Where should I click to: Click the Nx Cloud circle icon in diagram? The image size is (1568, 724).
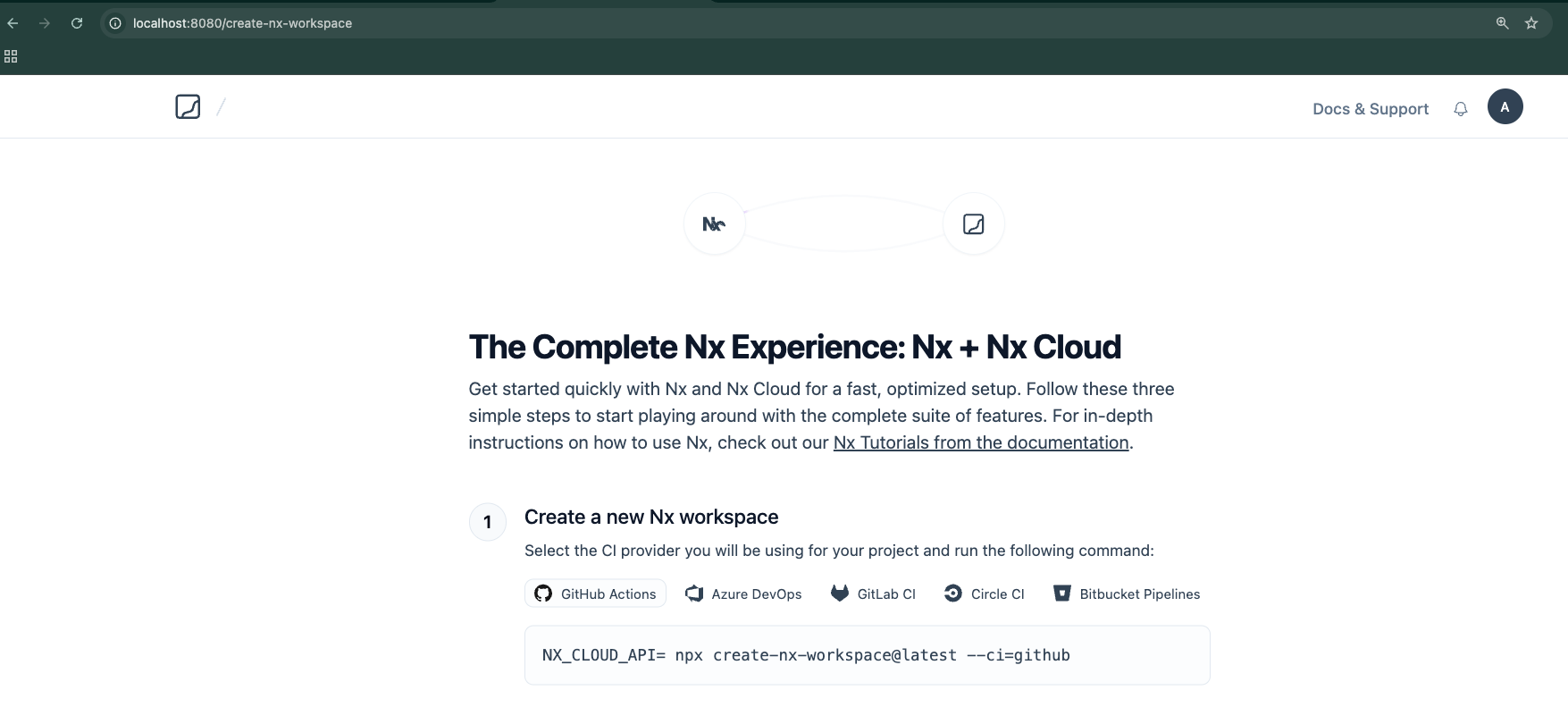tap(974, 223)
